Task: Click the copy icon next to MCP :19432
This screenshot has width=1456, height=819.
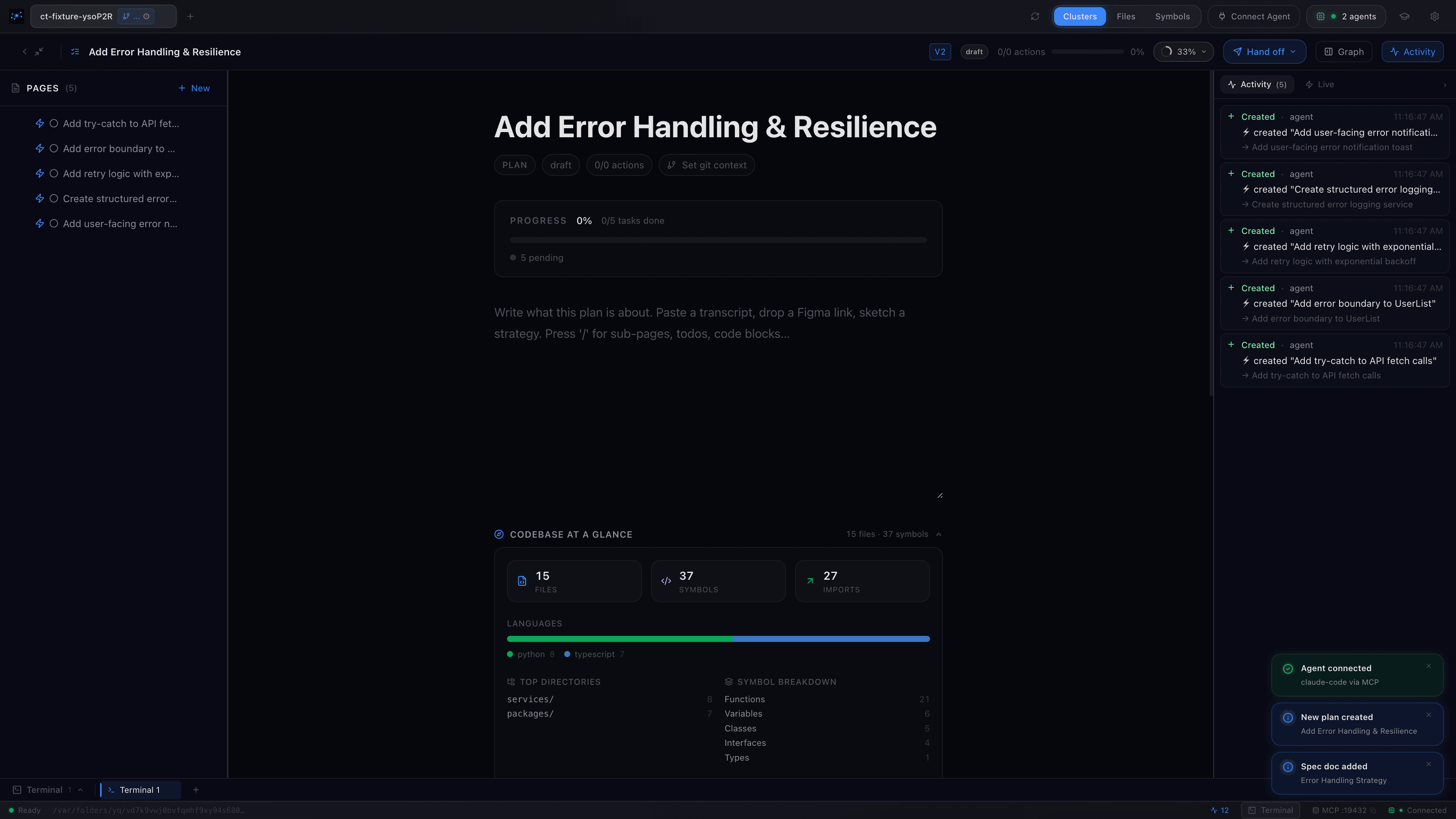Action: coord(1373,810)
